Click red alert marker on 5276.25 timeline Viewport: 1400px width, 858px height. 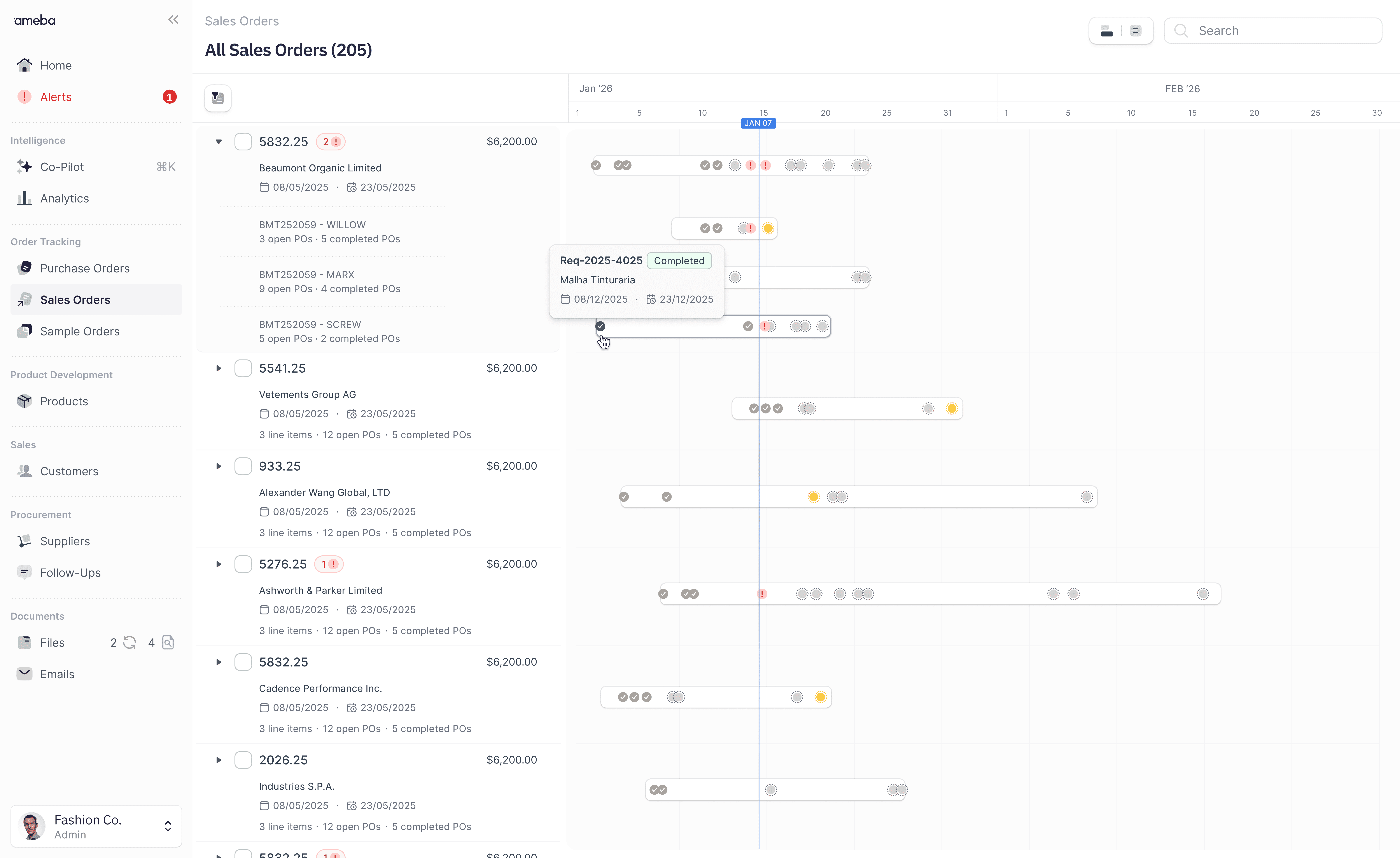coord(762,594)
